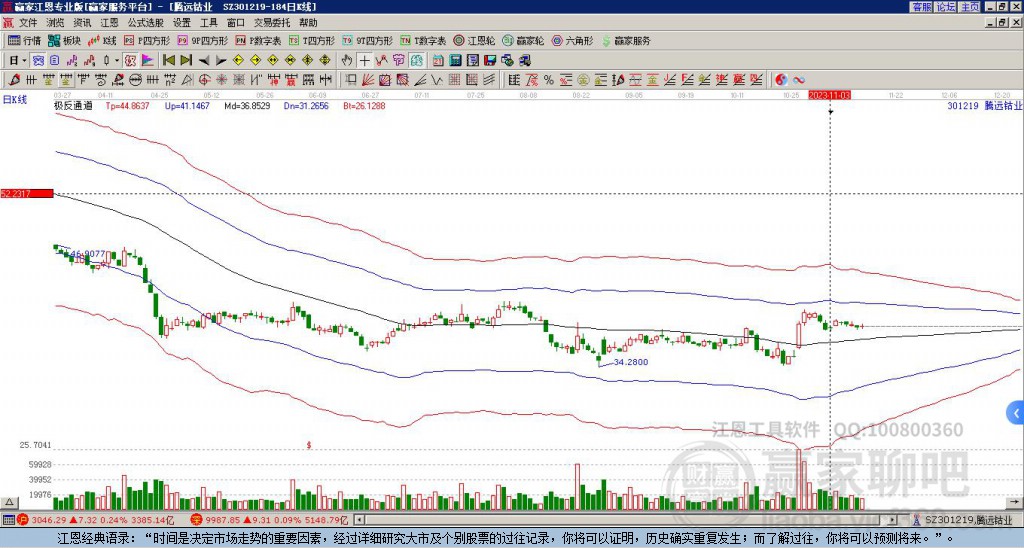Image resolution: width=1024 pixels, height=548 pixels.
Task: Open the 工具 menu
Action: coord(209,23)
